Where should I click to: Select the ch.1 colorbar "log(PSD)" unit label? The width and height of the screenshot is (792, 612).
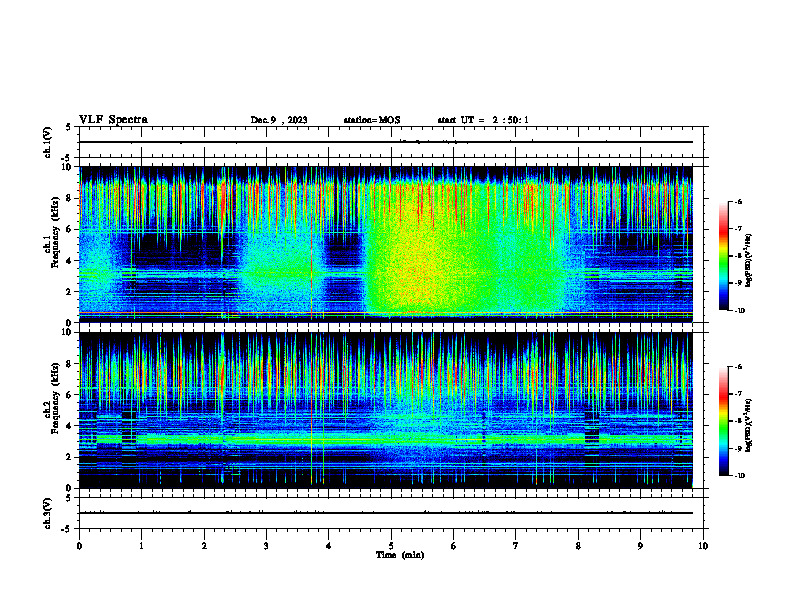[x=748, y=260]
